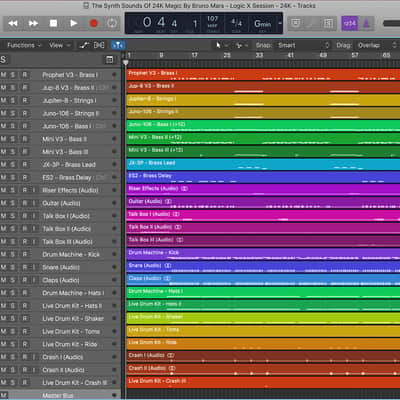
Task: Record-enable the JX-3P - Brass Lead track
Action: click(x=25, y=164)
